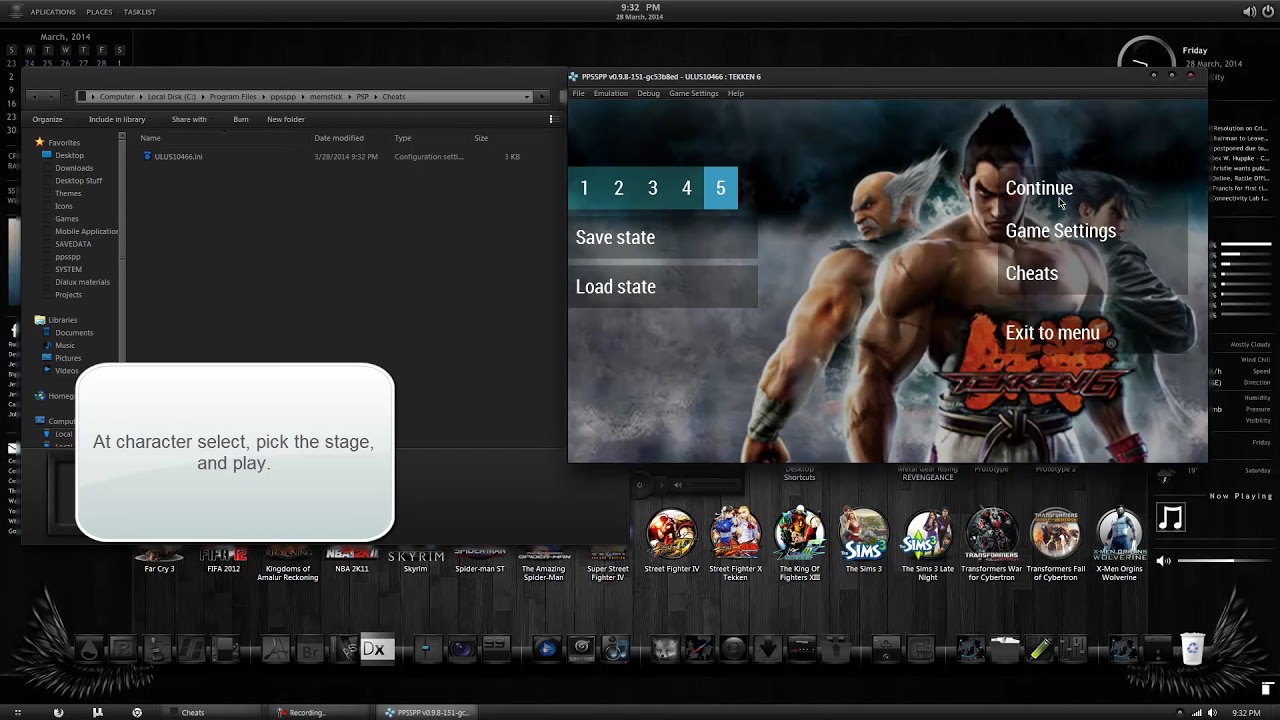The height and width of the screenshot is (720, 1280).
Task: Click Burn in Explorer toolbar
Action: (241, 119)
